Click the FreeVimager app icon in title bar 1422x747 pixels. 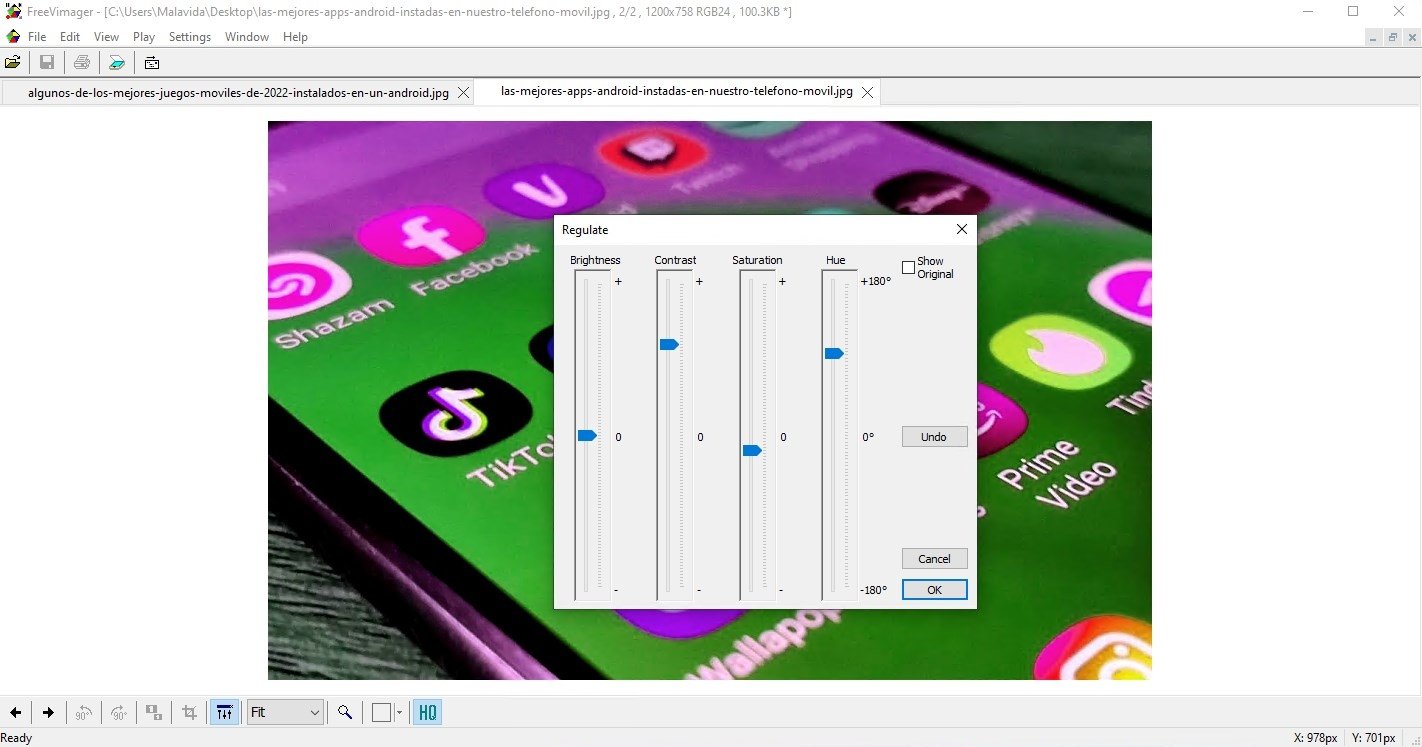(13, 11)
